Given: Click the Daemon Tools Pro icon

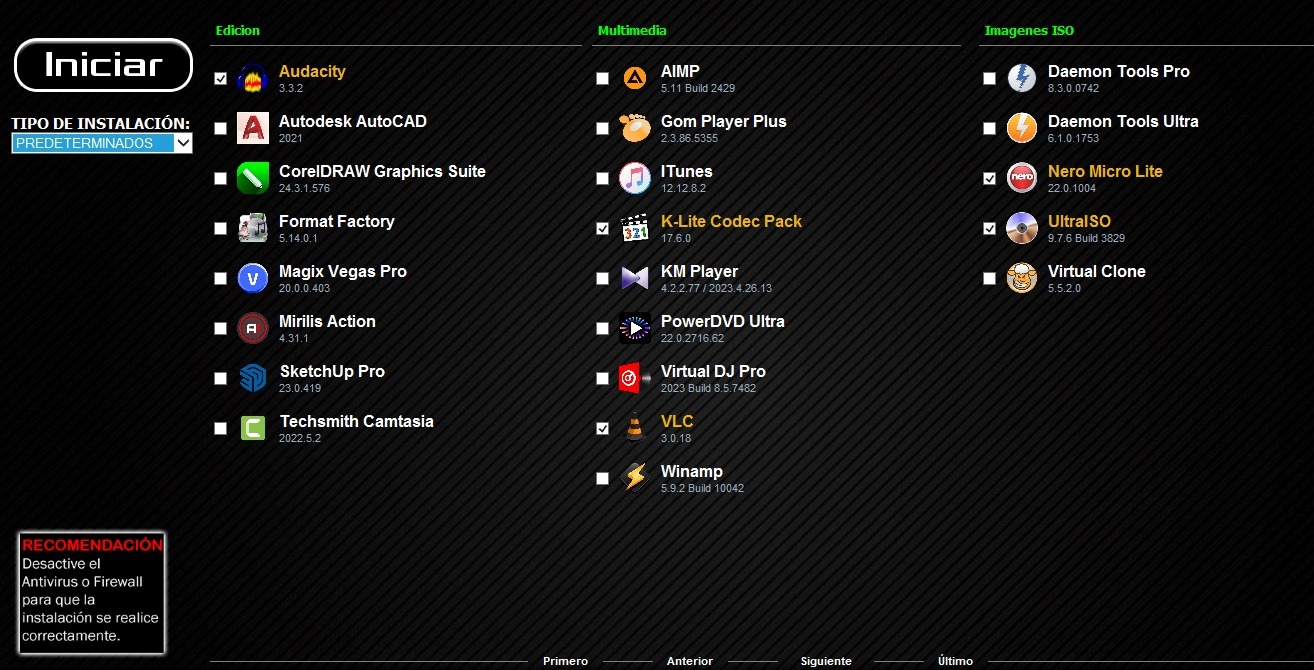Looking at the screenshot, I should pos(1022,79).
